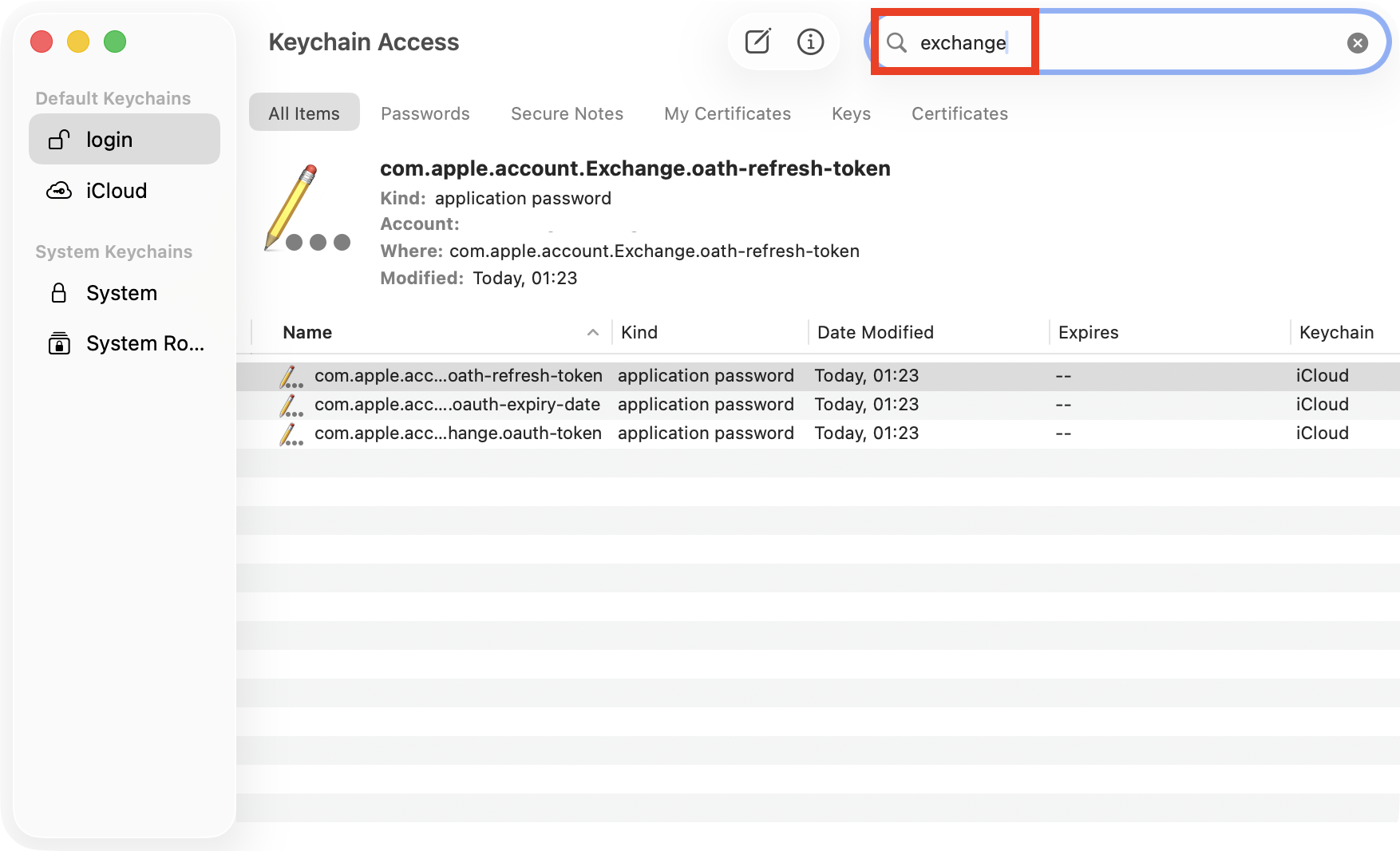Click the Kind column header to sort
Viewport: 1400px width, 851px height.
[639, 332]
